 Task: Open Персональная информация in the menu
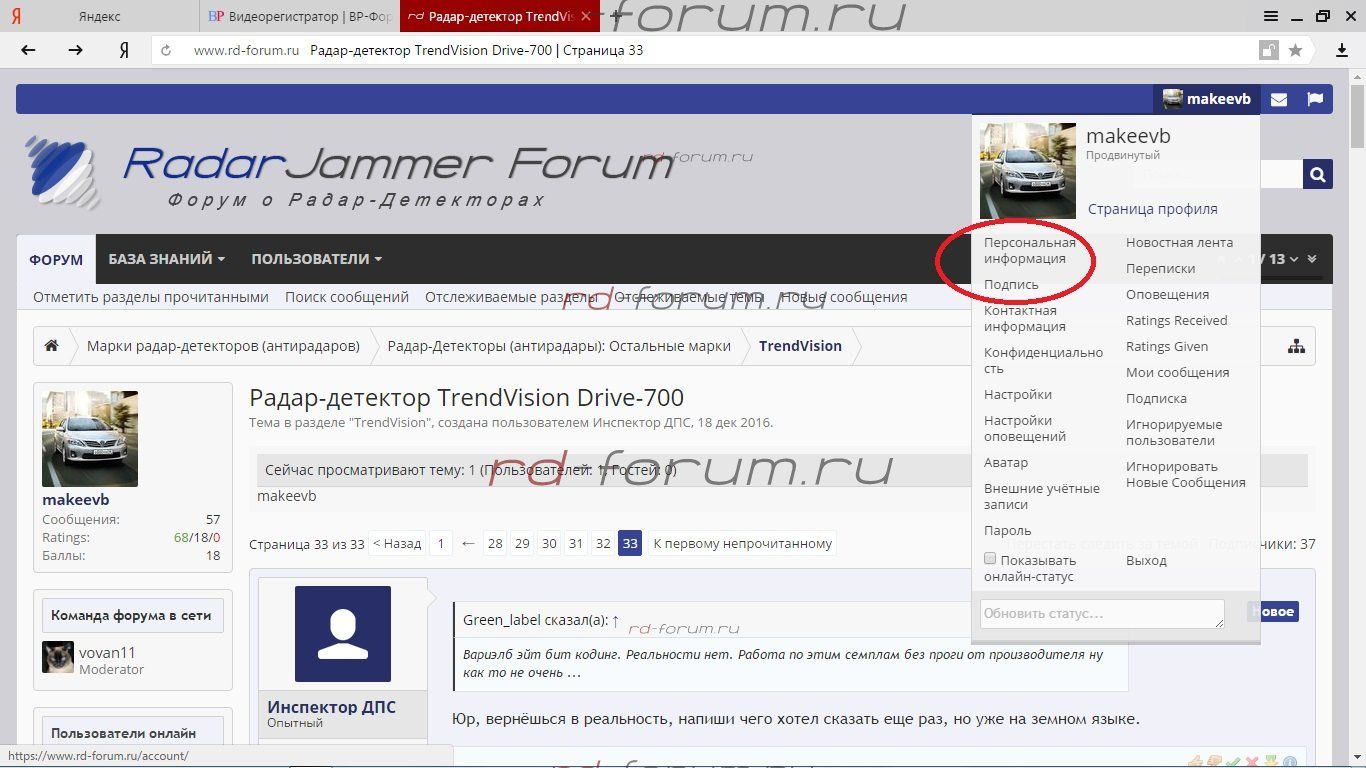coord(1030,250)
